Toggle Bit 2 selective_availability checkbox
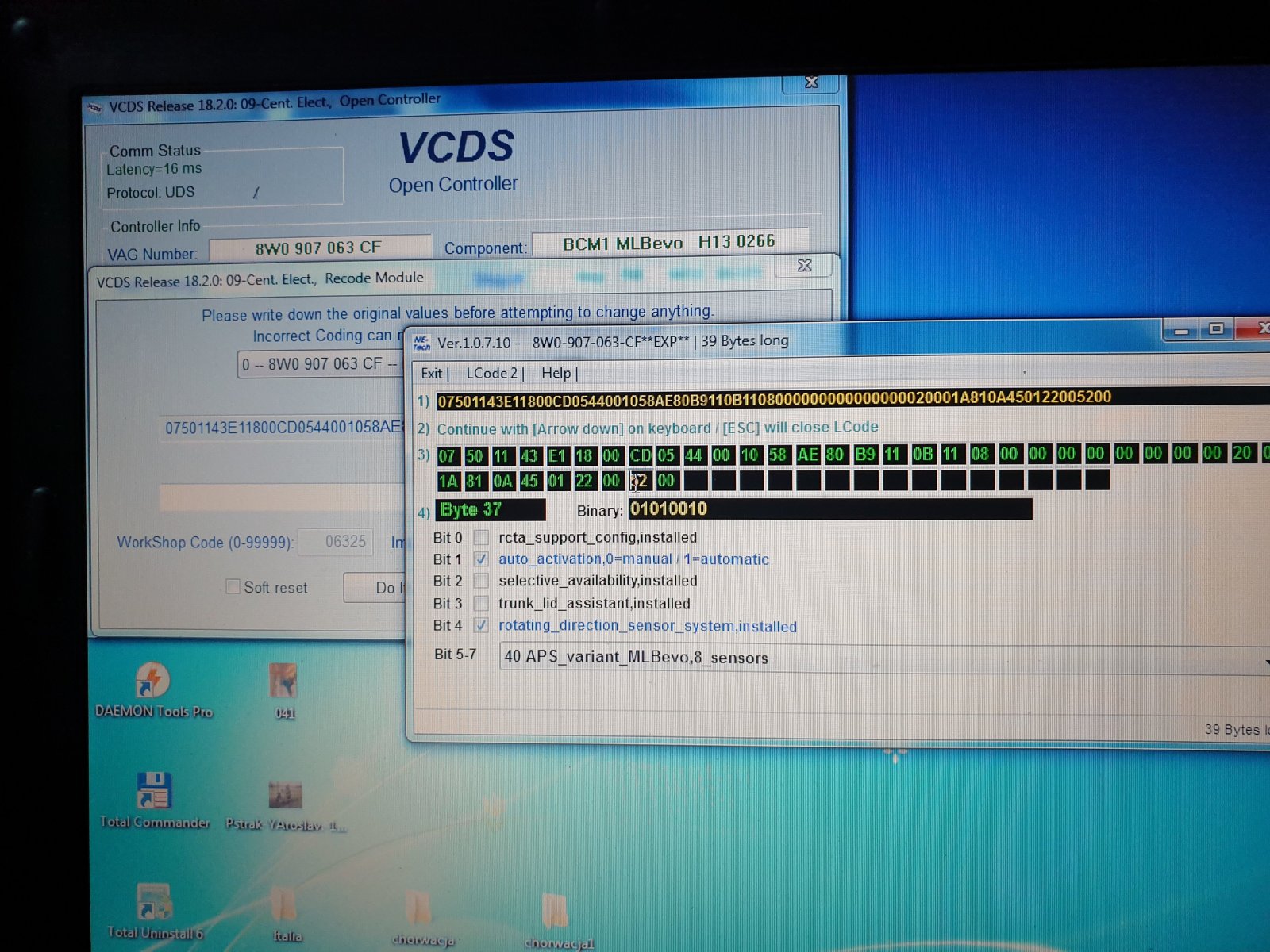Image resolution: width=1270 pixels, height=952 pixels. click(x=481, y=581)
